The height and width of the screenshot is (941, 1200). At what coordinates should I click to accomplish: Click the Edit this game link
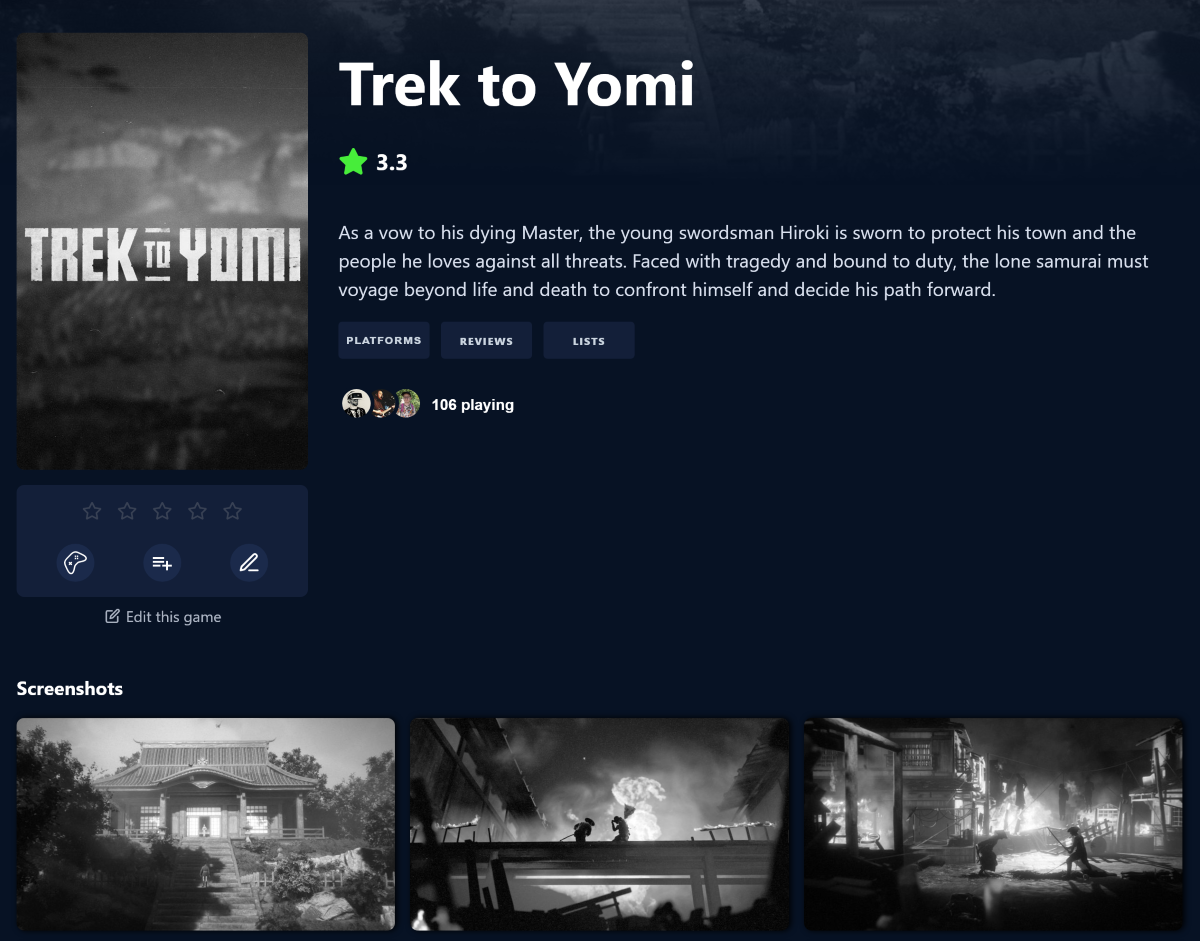(x=163, y=617)
